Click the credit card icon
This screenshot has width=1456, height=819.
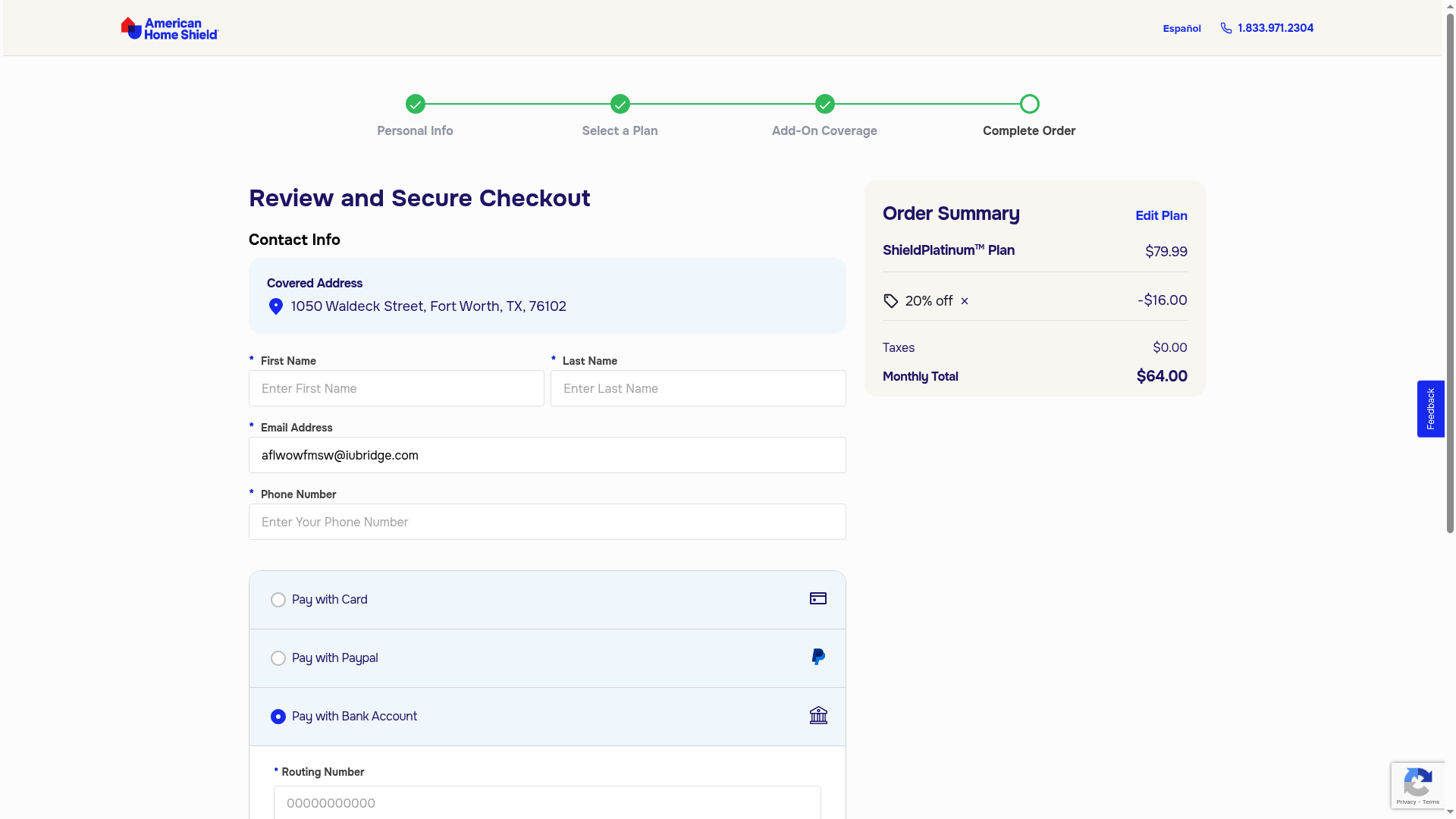point(817,599)
